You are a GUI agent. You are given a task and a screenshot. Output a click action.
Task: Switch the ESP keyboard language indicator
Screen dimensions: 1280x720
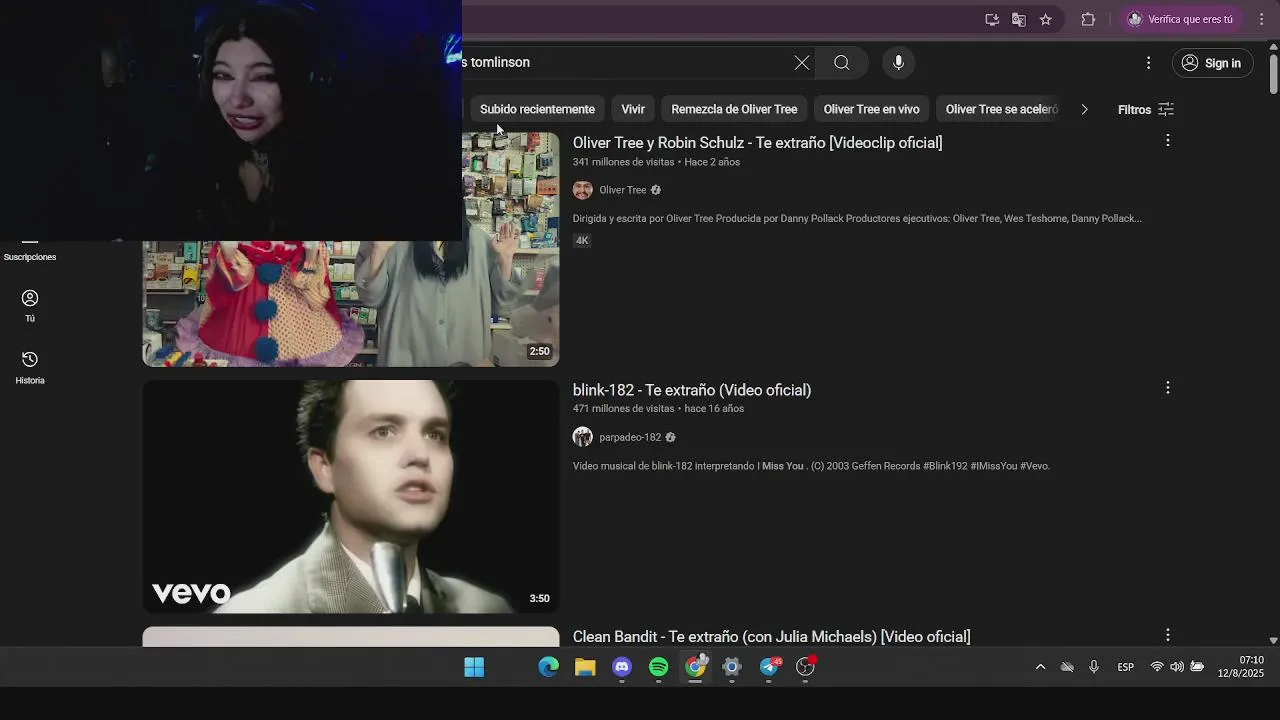(1126, 667)
